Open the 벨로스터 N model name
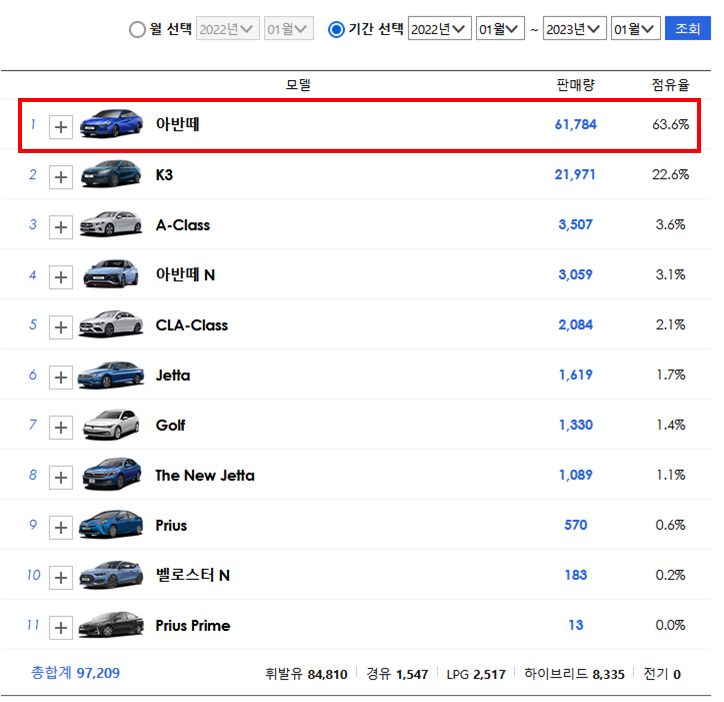 click(x=193, y=575)
